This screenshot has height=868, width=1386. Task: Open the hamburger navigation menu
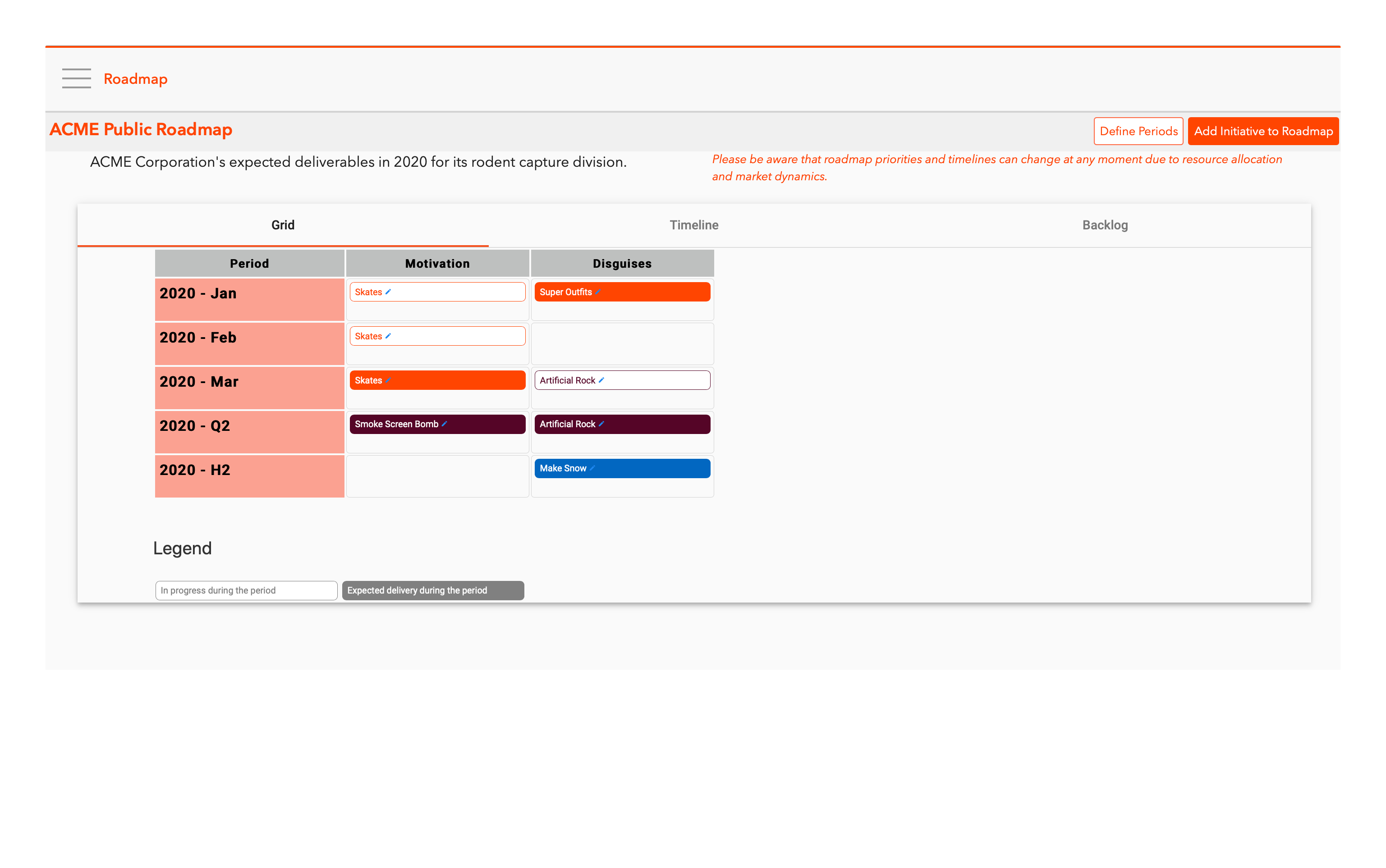pos(76,79)
